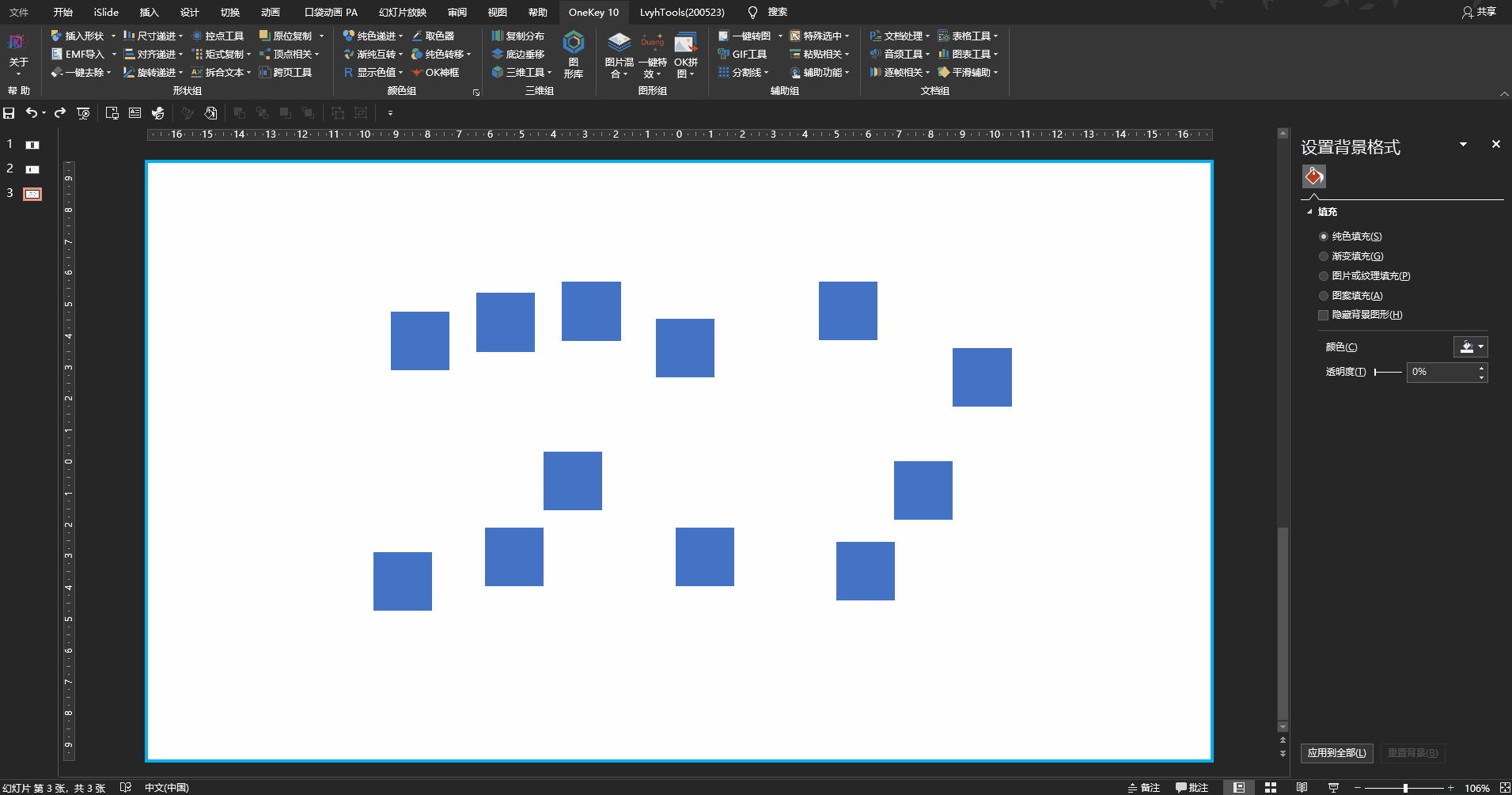Open the 颜色 fill color dropdown
The height and width of the screenshot is (795, 1512).
tap(1470, 346)
